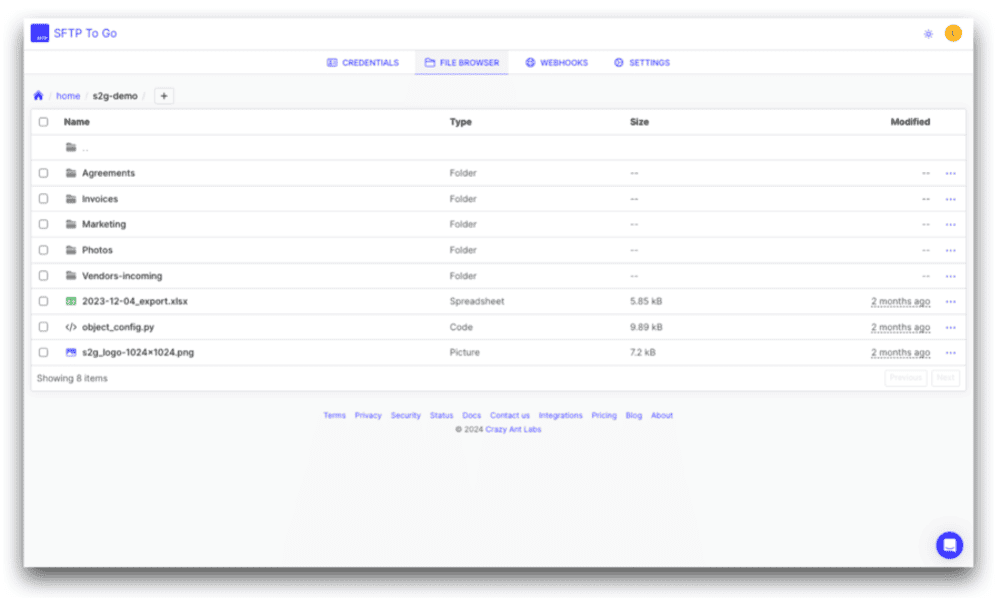Toggle the light/dark theme sun icon
The image size is (1000, 598).
(x=928, y=34)
